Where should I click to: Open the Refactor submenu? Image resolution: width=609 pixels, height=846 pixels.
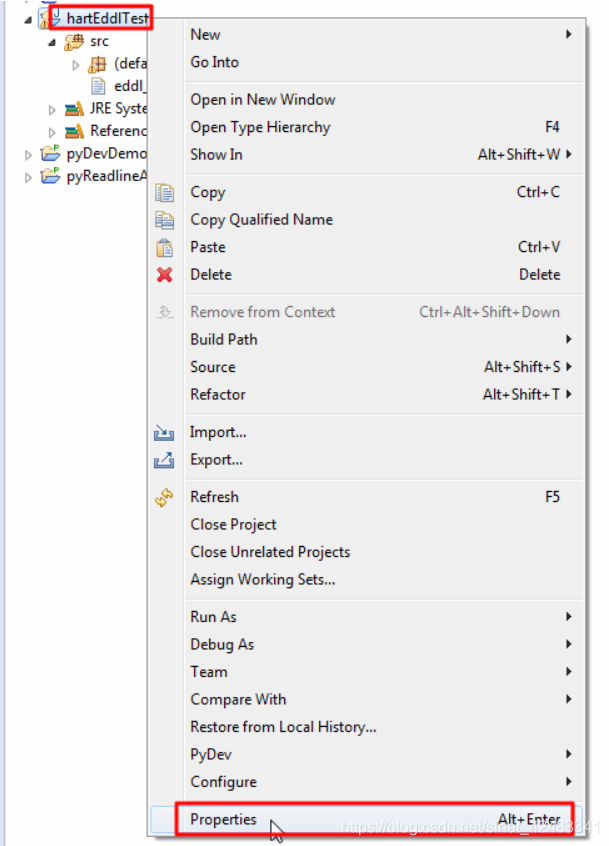(384, 394)
